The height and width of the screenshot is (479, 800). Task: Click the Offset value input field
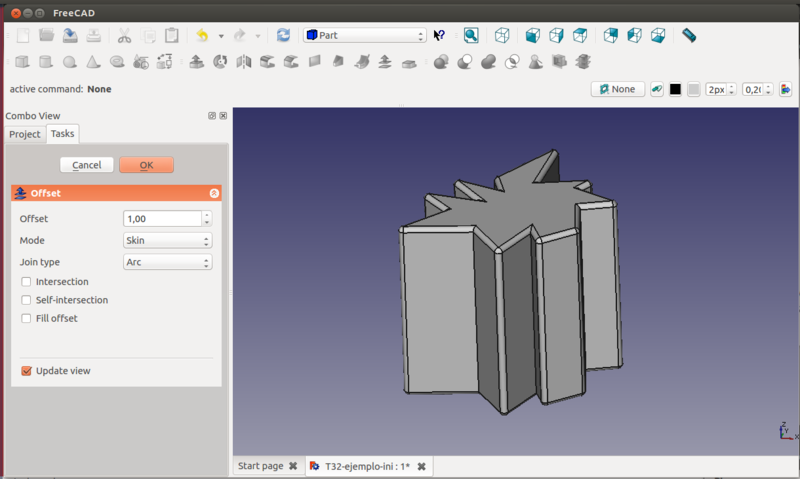pyautogui.click(x=162, y=218)
